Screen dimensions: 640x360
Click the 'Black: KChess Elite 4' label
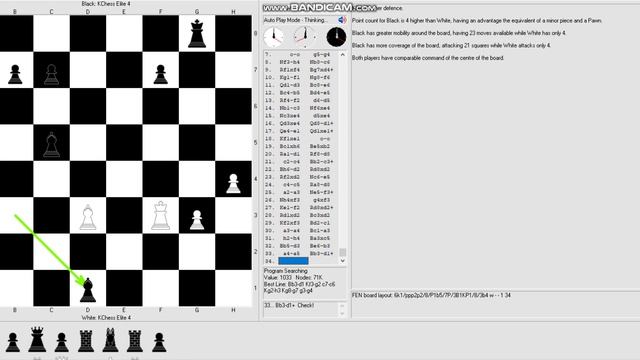tap(106, 4)
